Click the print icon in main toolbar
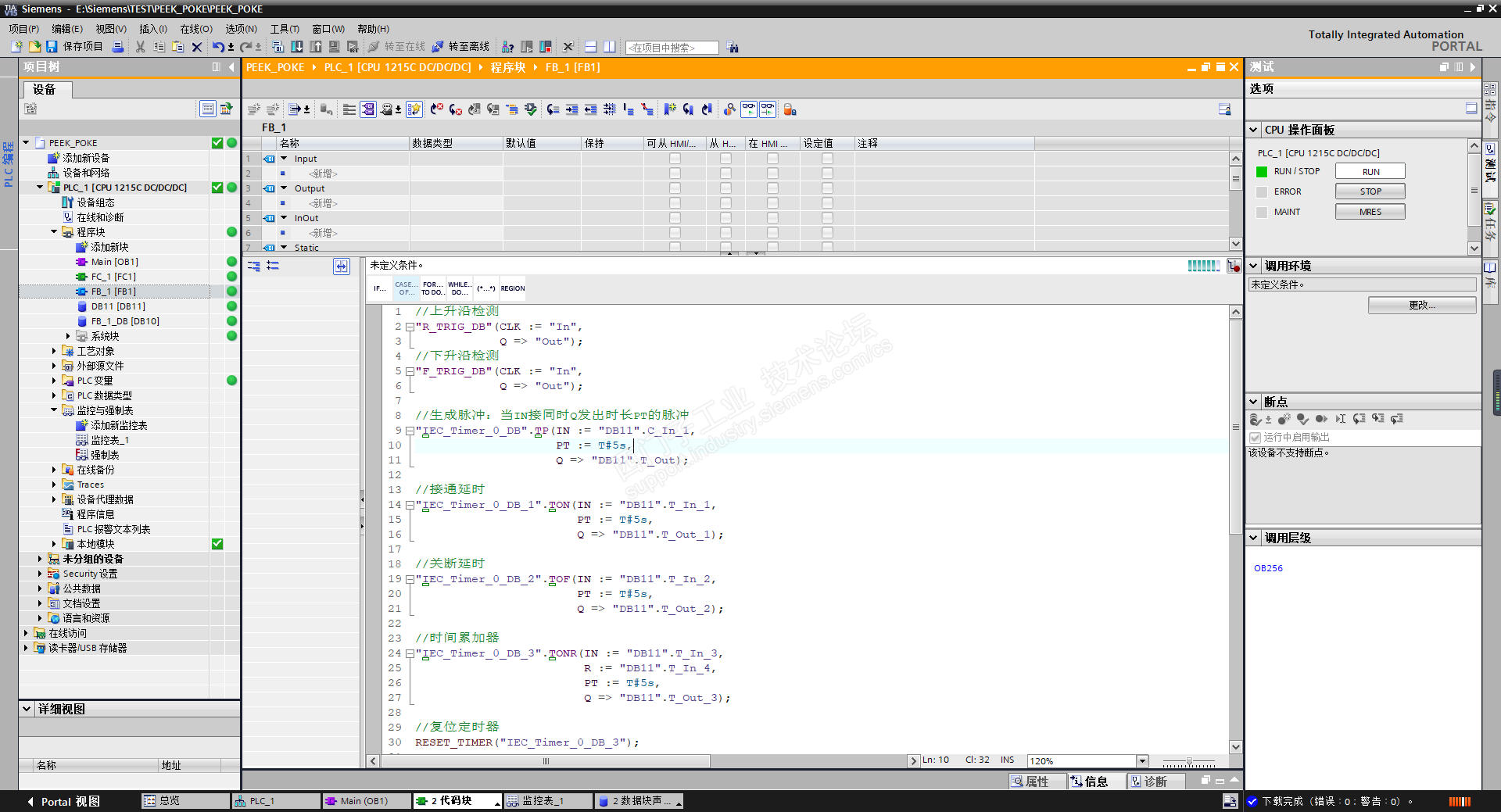 point(118,47)
